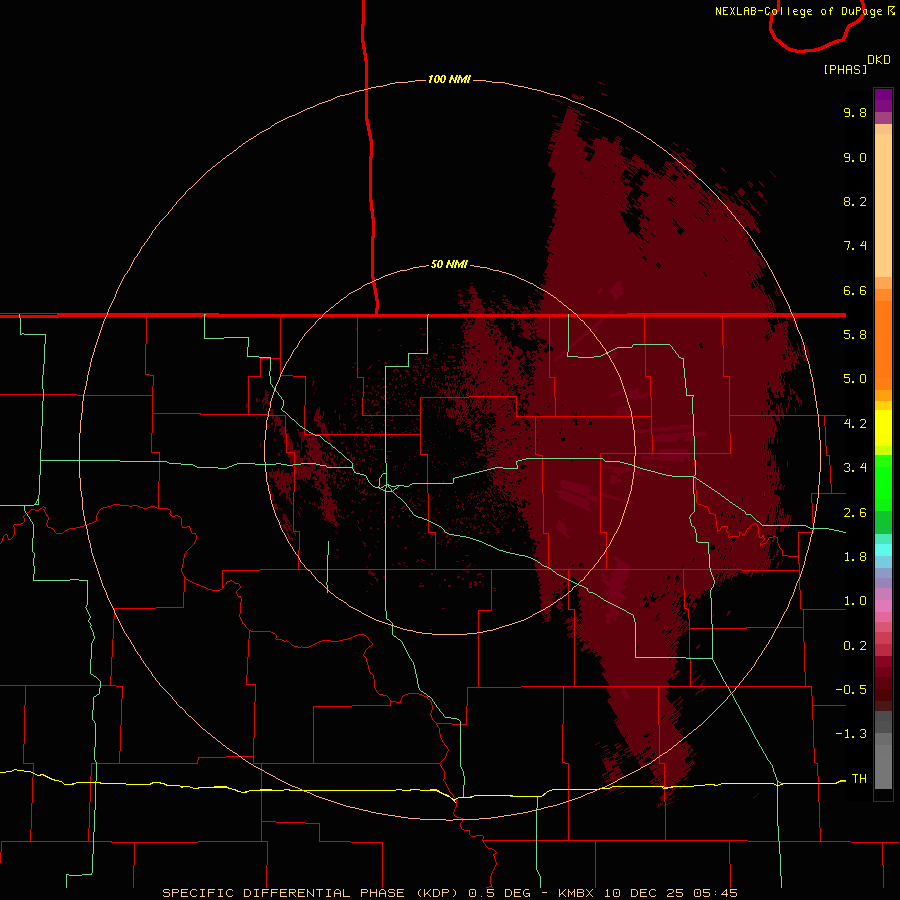This screenshot has width=900, height=900.
Task: Click the -1.3 scale value
Action: point(851,734)
